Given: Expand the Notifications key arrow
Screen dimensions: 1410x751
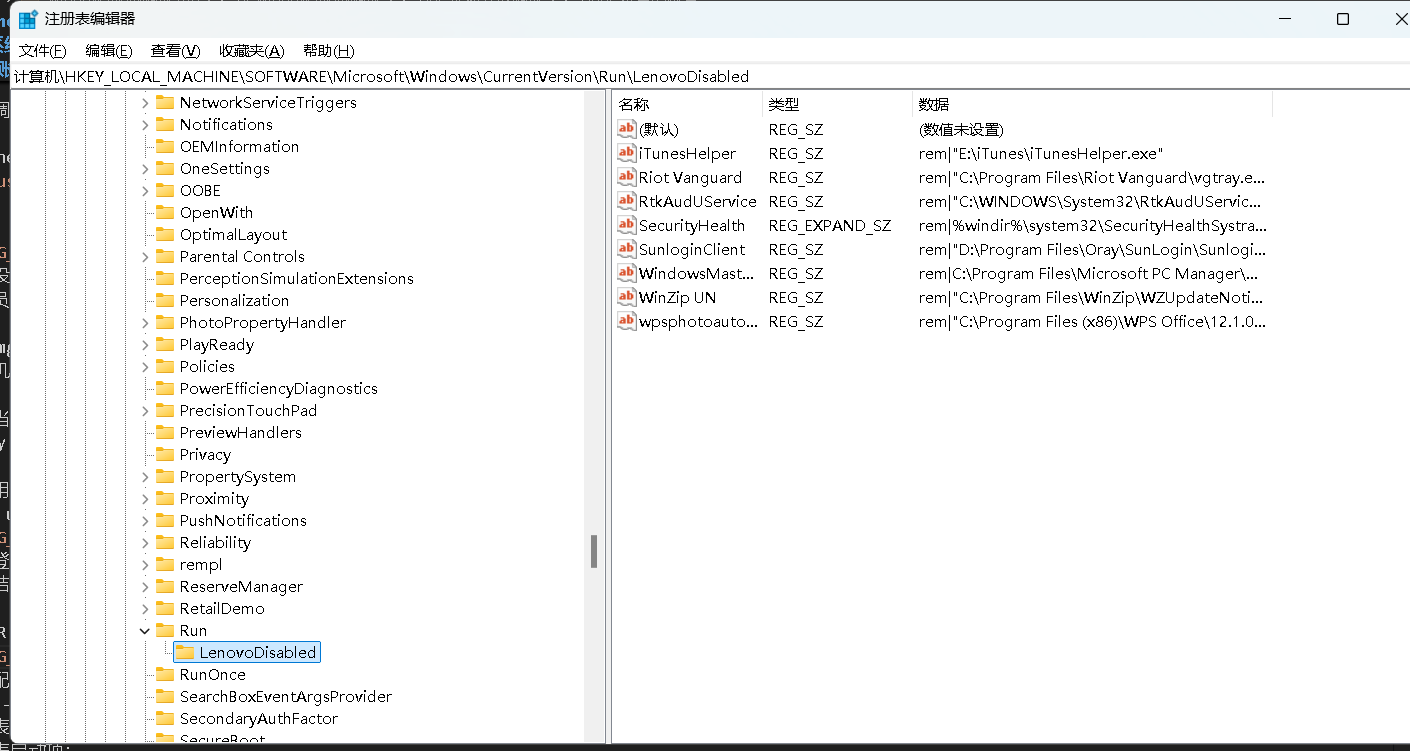Looking at the screenshot, I should pos(145,124).
